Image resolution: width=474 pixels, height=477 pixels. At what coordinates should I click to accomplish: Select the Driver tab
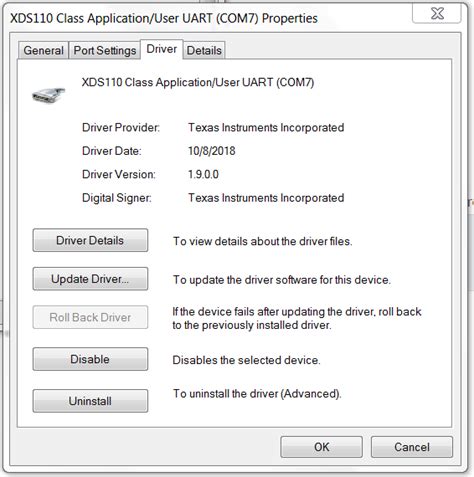(x=162, y=49)
